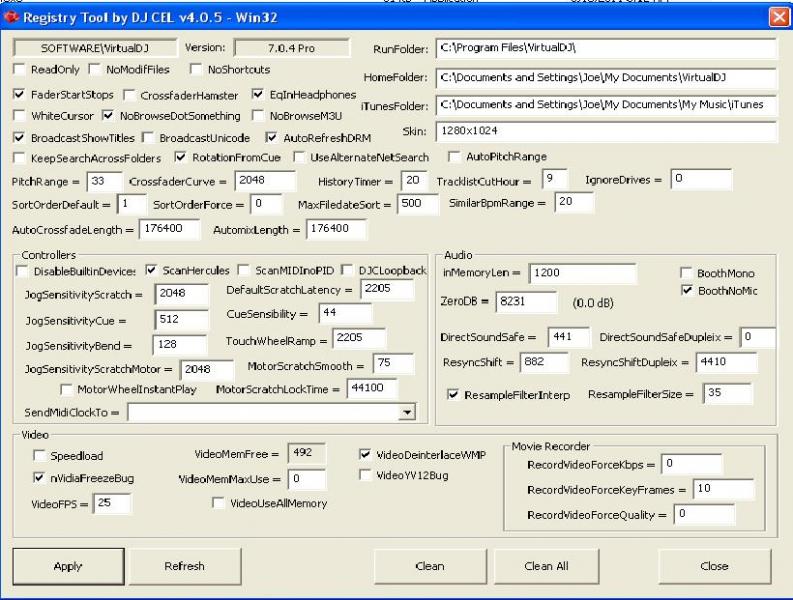Click the MaxFiledateSort field
This screenshot has width=793, height=600.
click(418, 204)
